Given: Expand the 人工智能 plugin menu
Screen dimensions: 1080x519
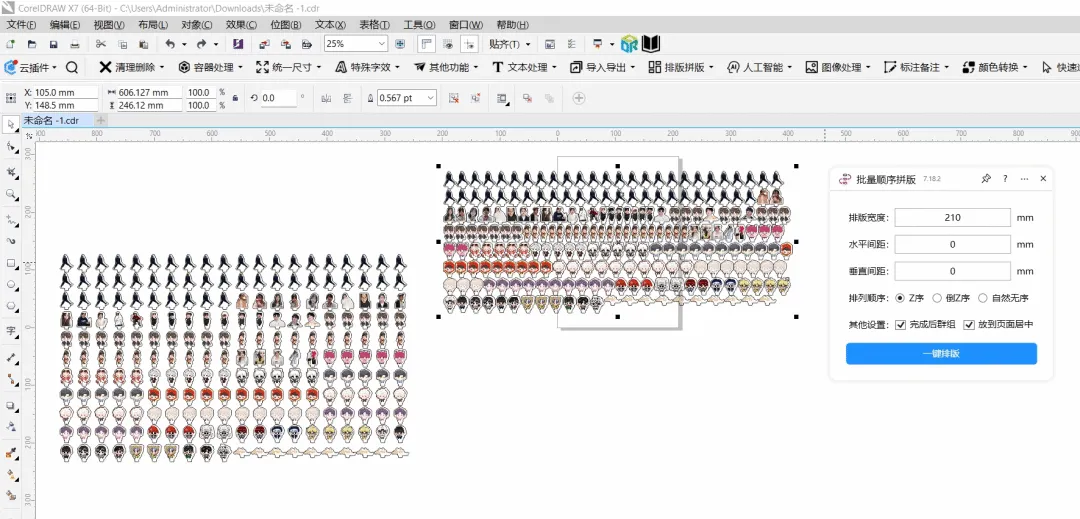Looking at the screenshot, I should 760,67.
